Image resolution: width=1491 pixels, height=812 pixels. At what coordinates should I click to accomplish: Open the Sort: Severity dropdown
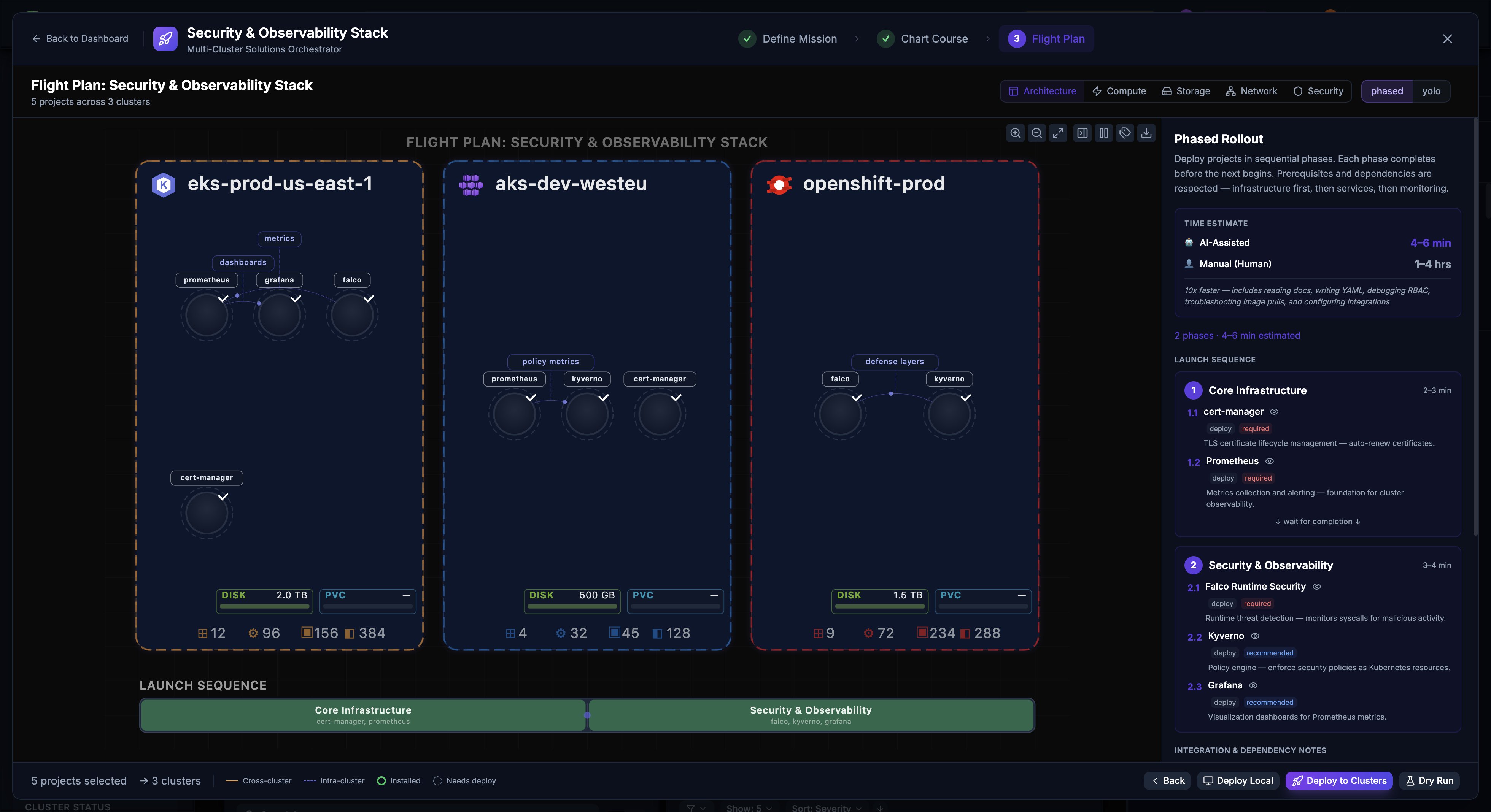coord(826,807)
